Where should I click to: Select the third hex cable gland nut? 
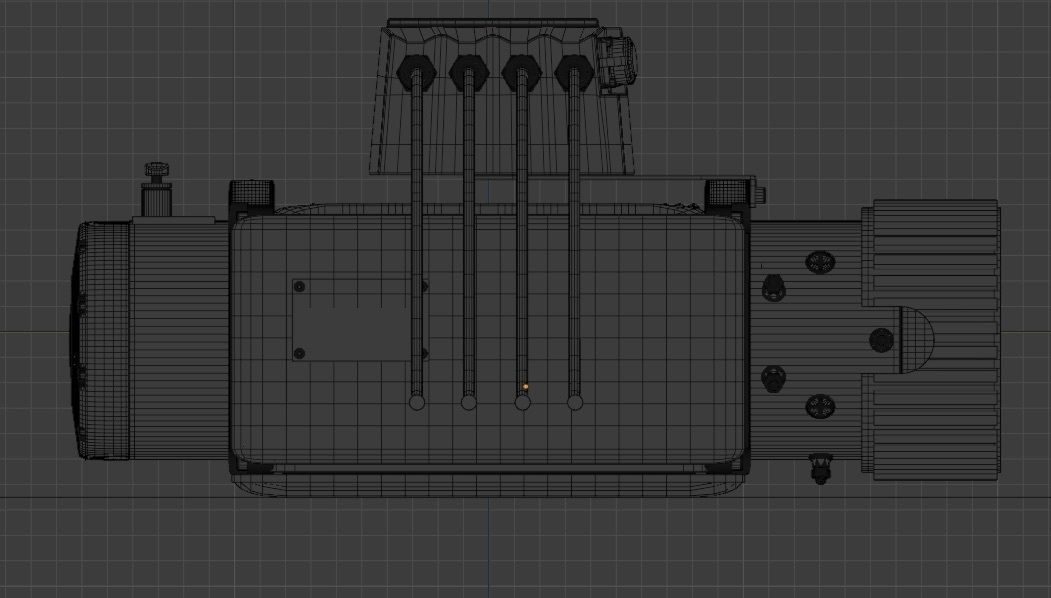pos(521,72)
